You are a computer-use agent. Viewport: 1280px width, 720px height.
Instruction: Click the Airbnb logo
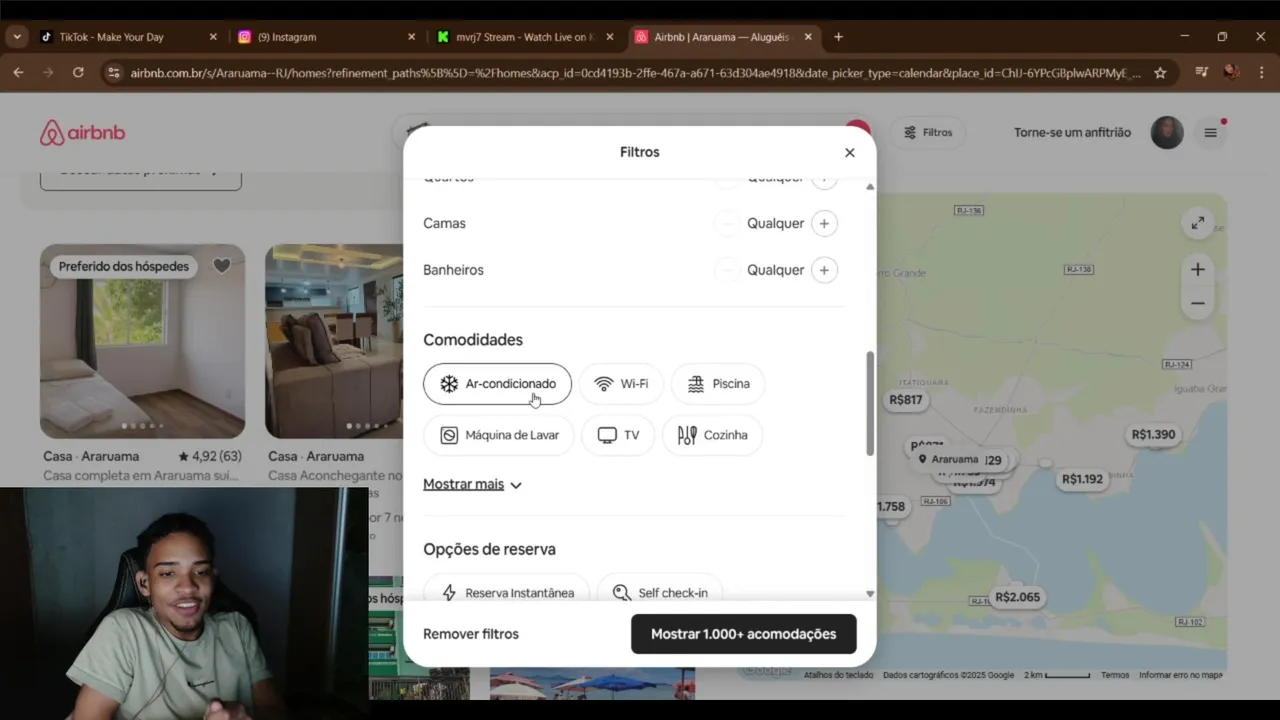[83, 133]
